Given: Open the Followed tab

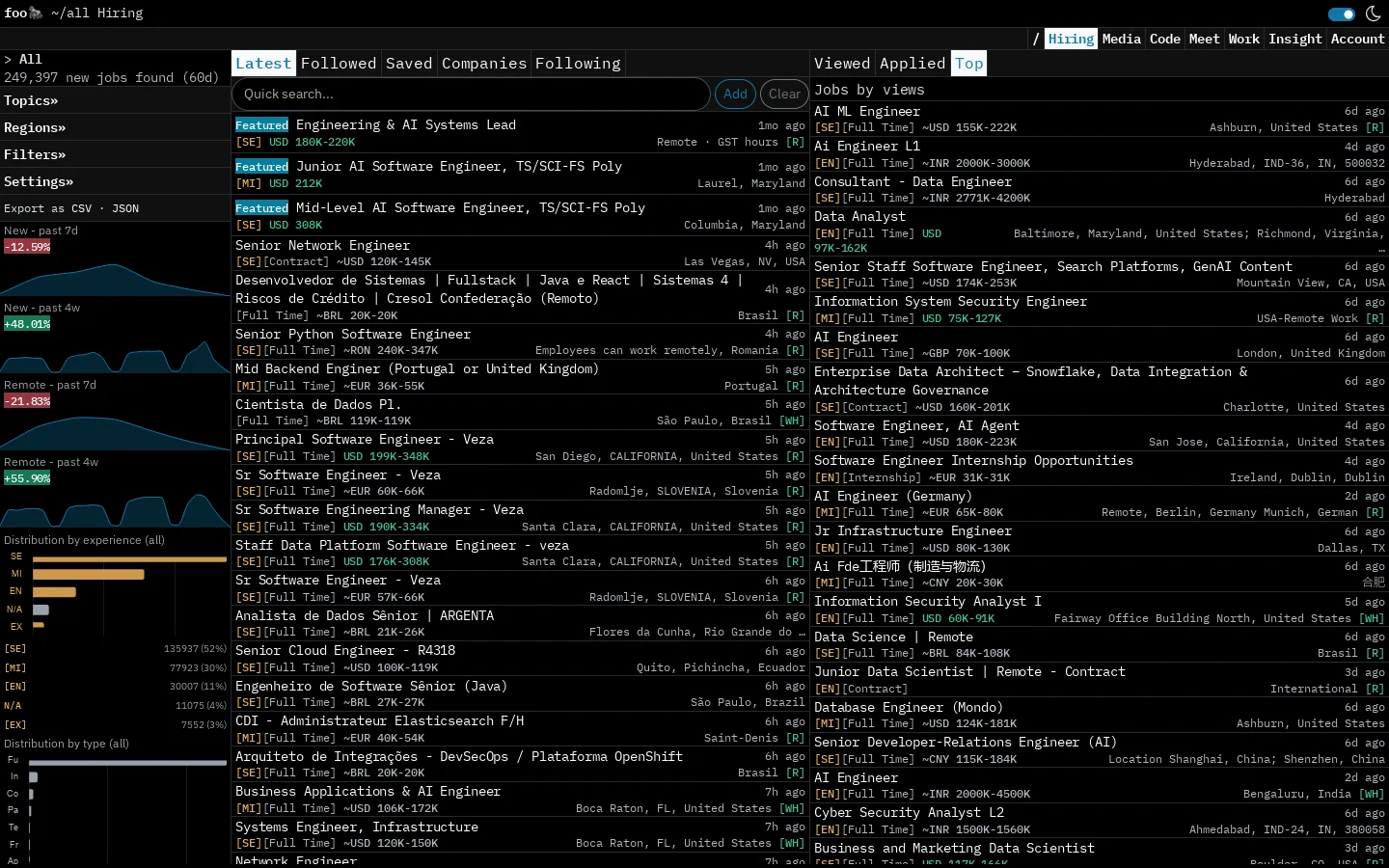Looking at the screenshot, I should 339,64.
